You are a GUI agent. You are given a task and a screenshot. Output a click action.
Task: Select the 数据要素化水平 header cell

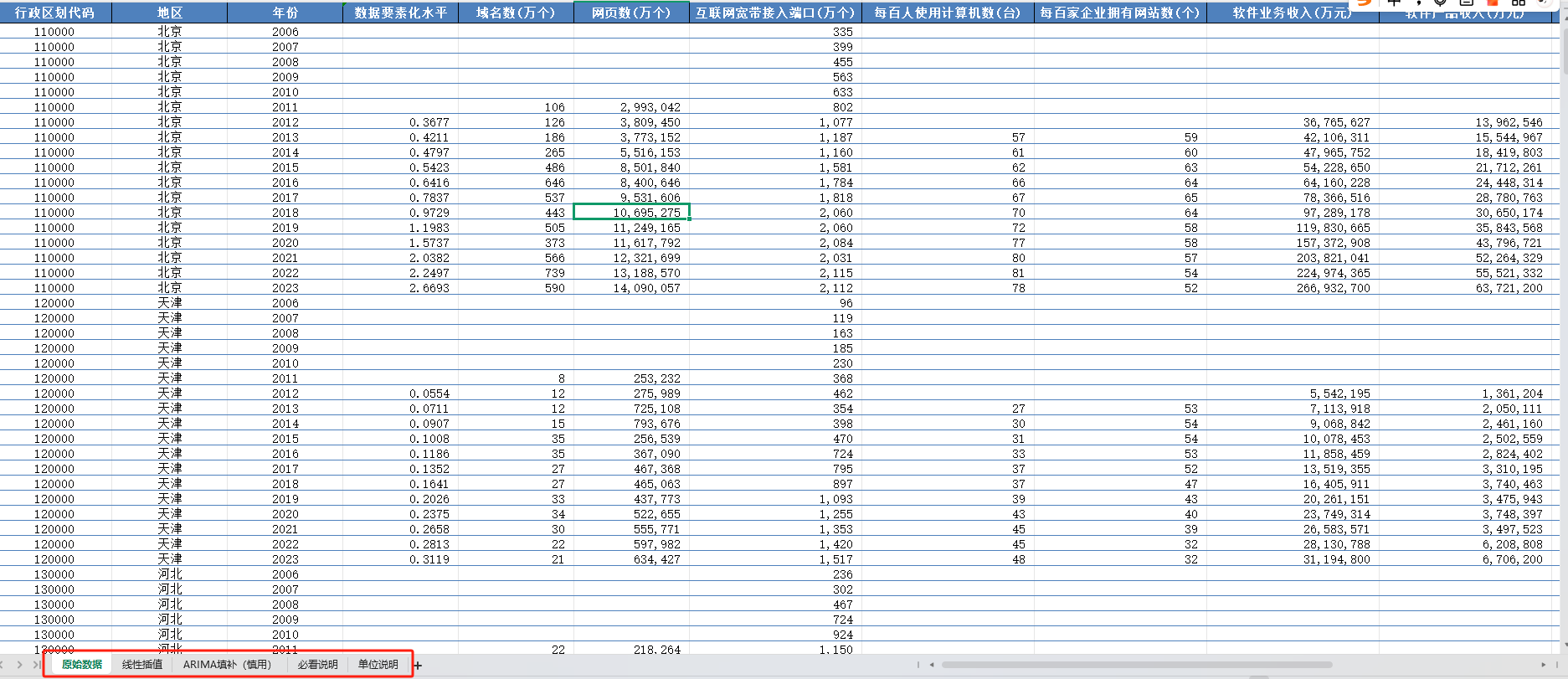[x=401, y=13]
